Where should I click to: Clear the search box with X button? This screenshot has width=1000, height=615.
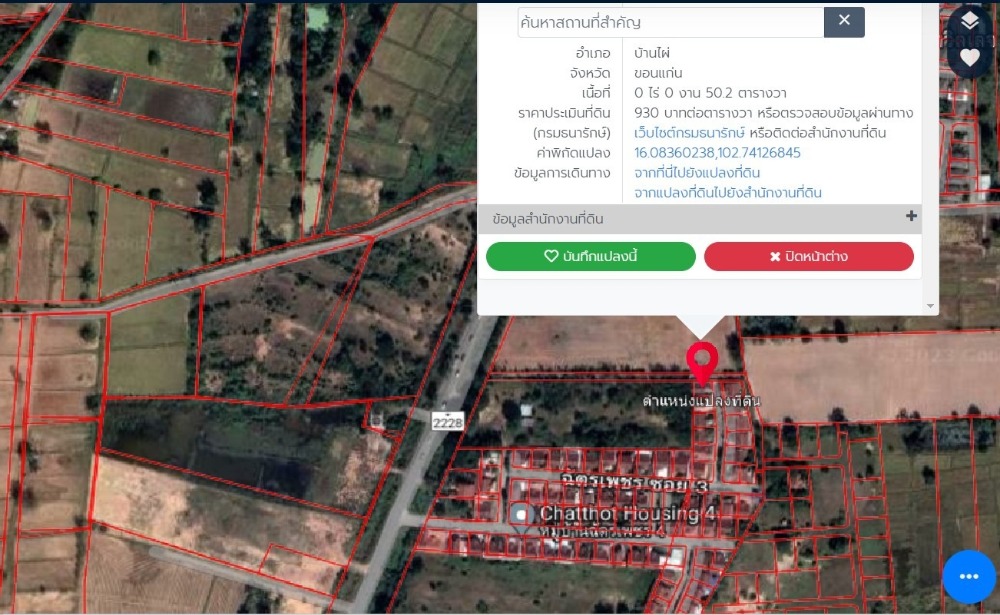click(844, 21)
